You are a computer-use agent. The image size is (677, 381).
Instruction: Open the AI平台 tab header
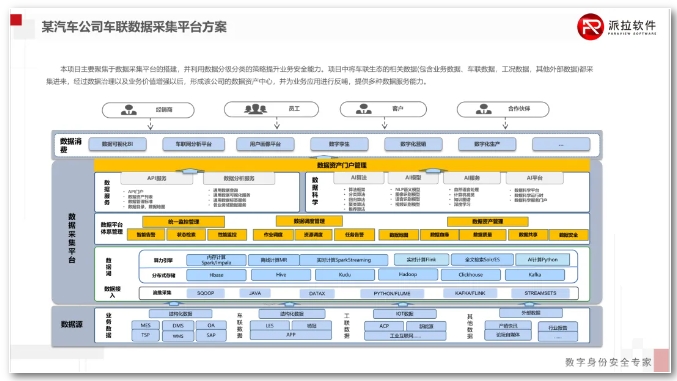(535, 178)
